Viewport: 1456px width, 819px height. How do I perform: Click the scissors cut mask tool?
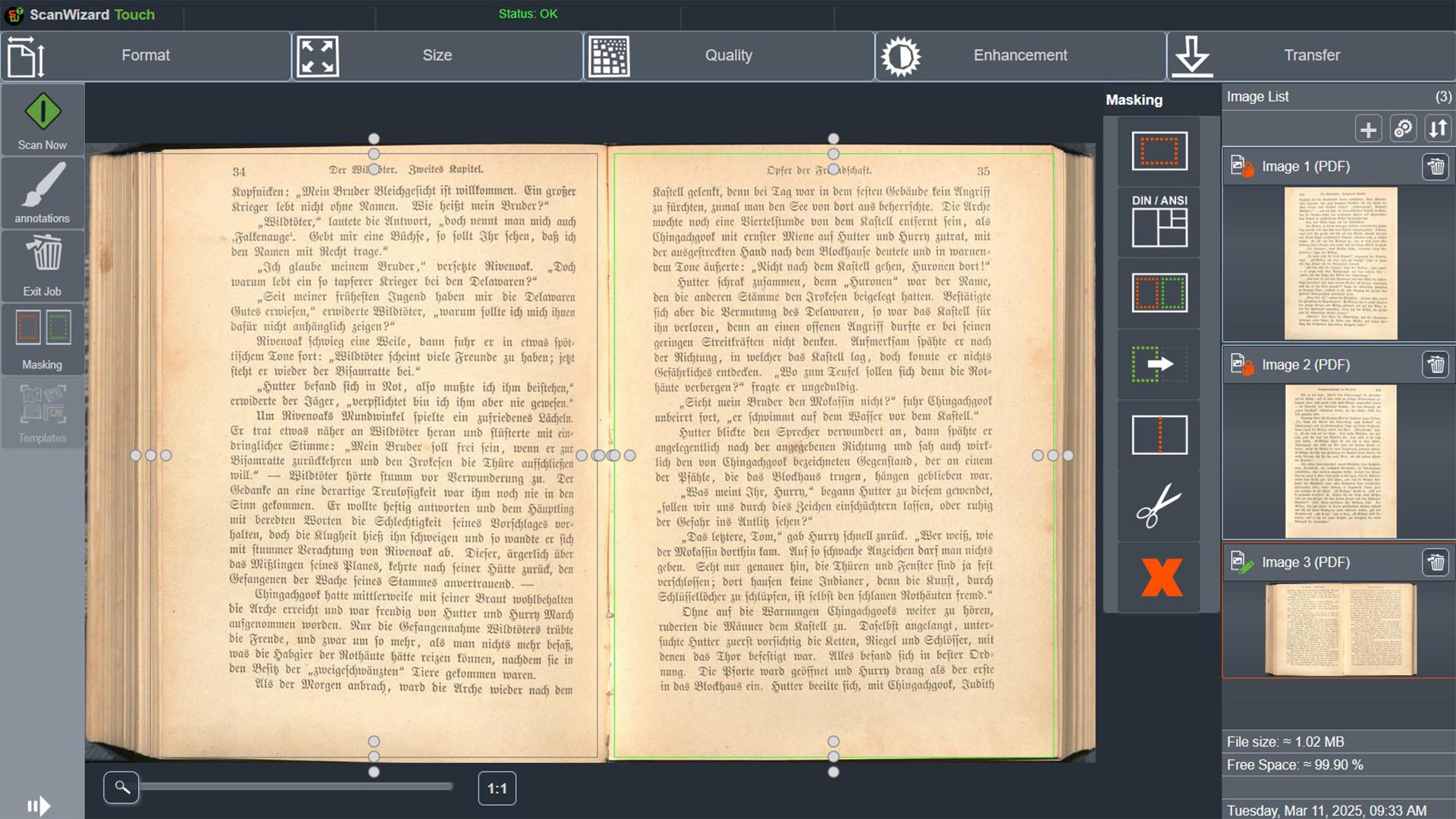pyautogui.click(x=1159, y=506)
